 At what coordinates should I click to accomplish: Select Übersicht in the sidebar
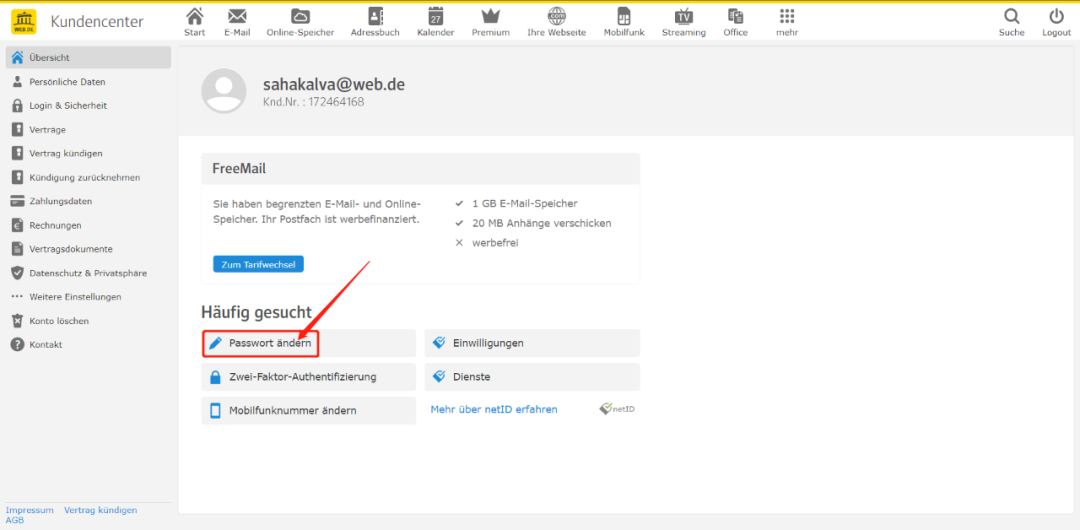[88, 57]
